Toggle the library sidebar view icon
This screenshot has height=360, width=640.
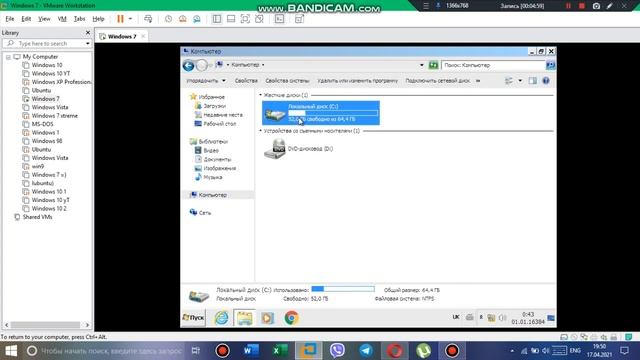click(217, 19)
